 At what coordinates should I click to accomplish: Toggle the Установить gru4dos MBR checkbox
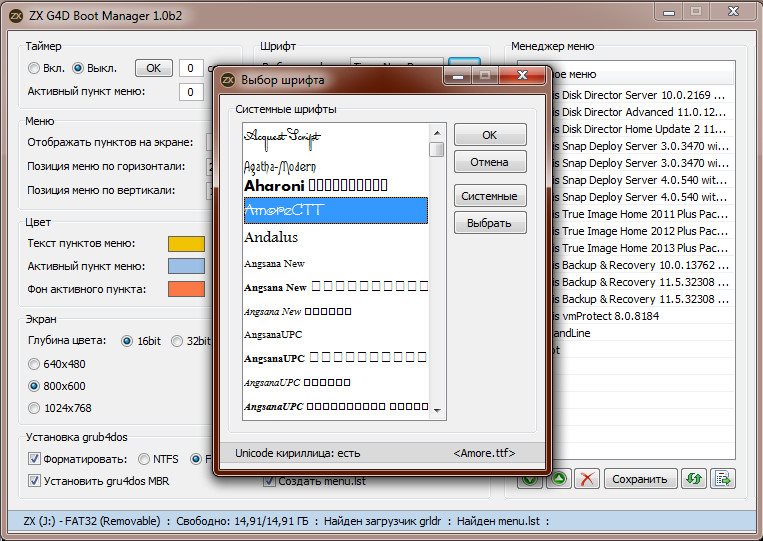(x=35, y=481)
